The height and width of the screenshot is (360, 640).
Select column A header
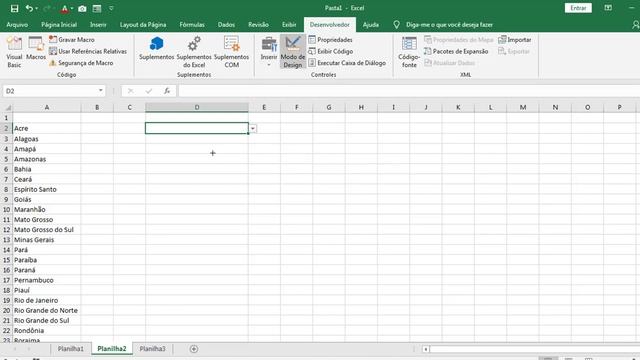(x=47, y=107)
